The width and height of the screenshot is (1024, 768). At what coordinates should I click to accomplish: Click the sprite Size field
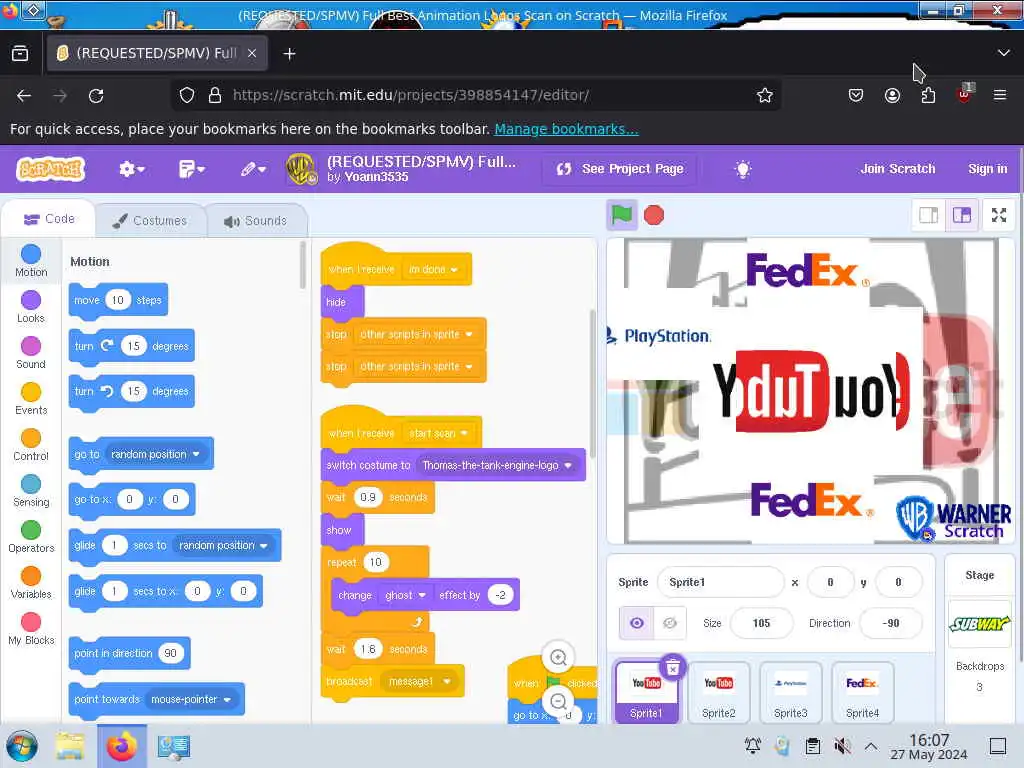[x=761, y=623]
